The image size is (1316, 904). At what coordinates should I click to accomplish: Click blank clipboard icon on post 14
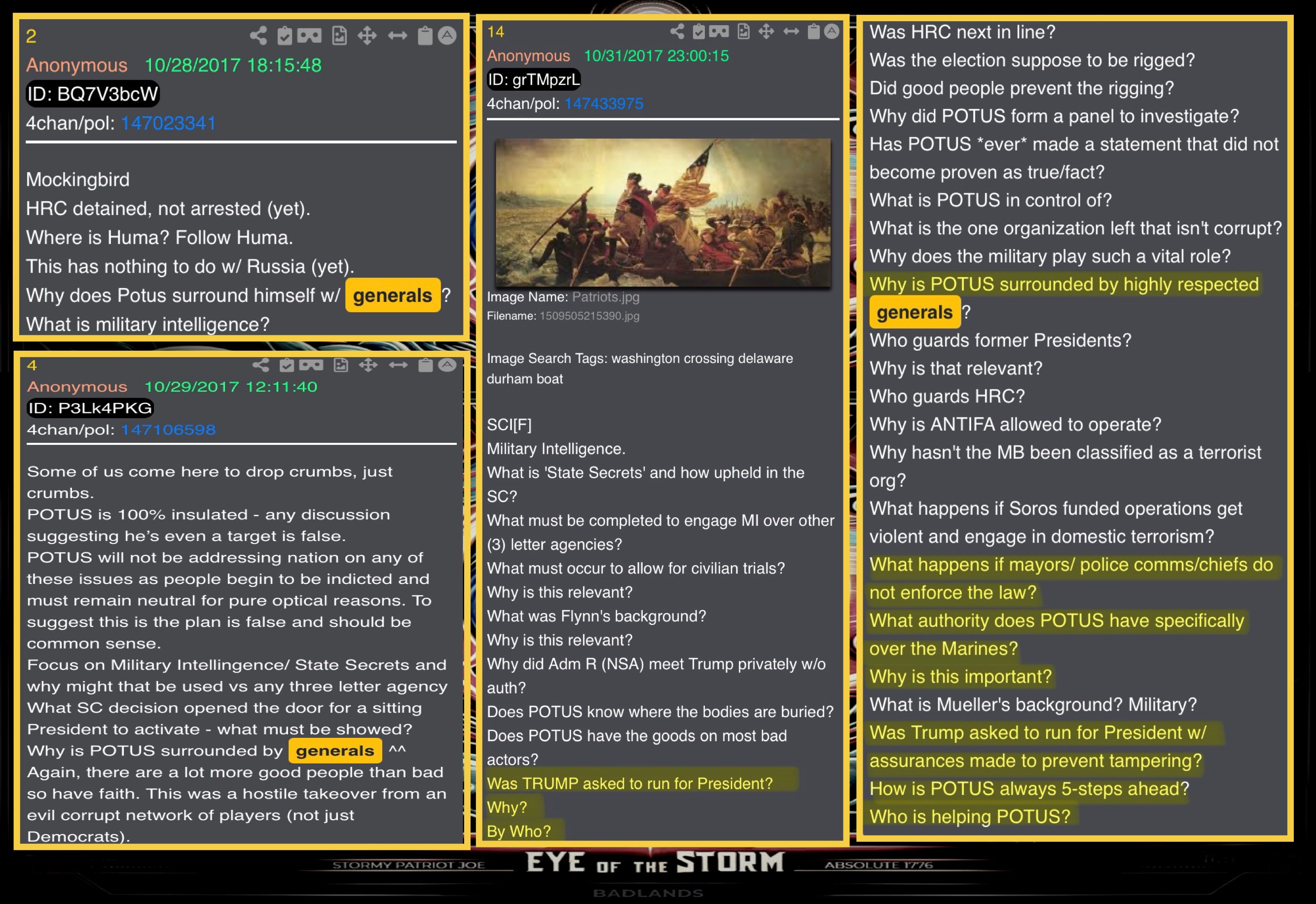(x=813, y=31)
